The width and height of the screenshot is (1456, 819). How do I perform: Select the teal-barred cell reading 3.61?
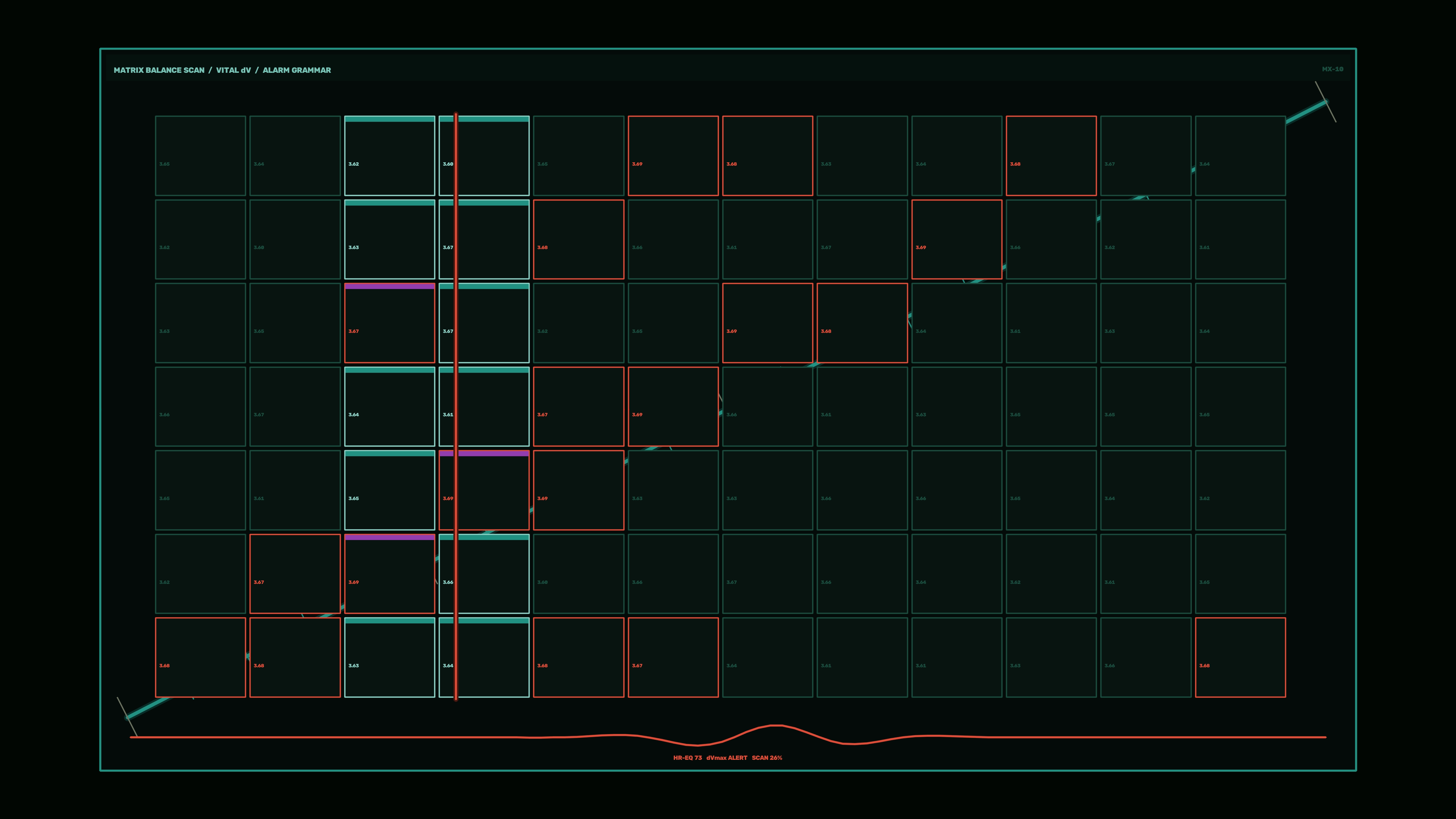point(484,406)
